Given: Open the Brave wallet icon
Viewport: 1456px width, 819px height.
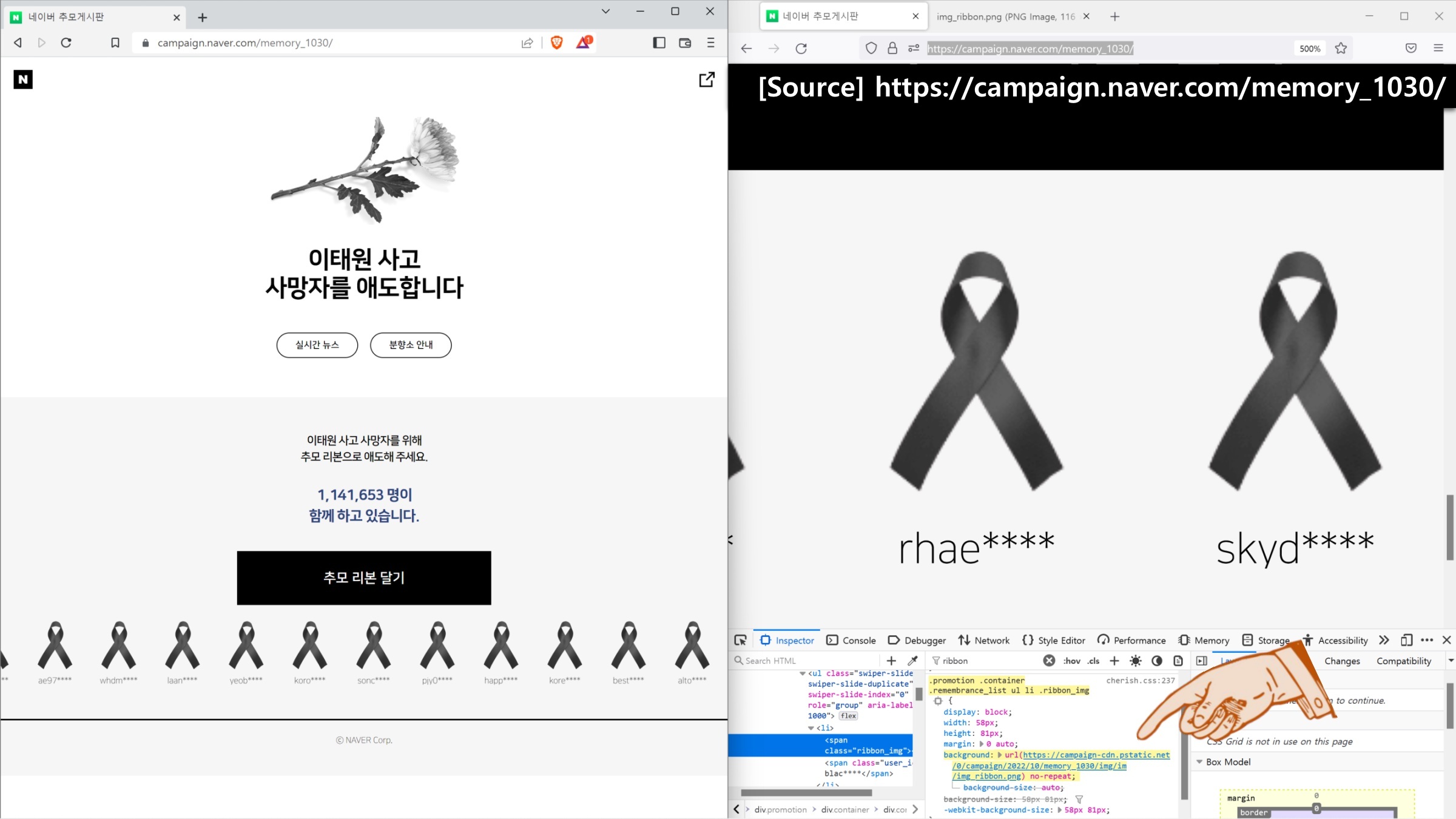Looking at the screenshot, I should click(685, 42).
